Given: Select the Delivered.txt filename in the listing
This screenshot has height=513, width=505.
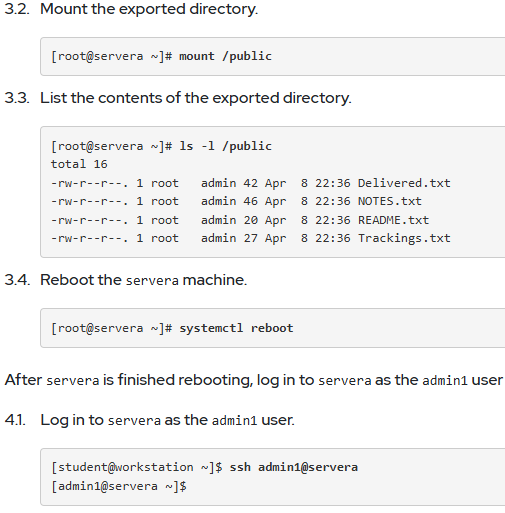Looking at the screenshot, I should (404, 183).
